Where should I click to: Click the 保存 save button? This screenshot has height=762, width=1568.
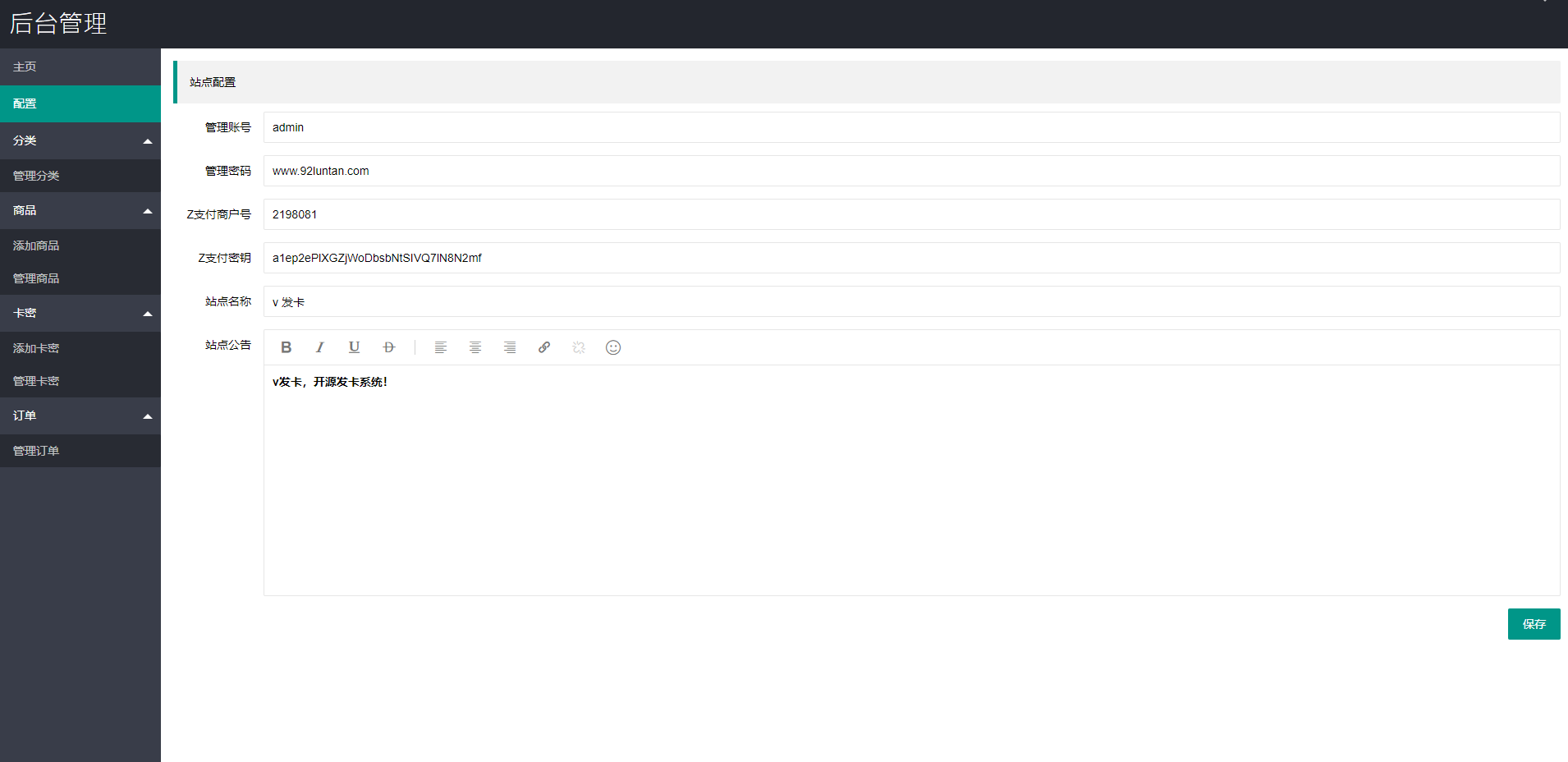click(1534, 624)
